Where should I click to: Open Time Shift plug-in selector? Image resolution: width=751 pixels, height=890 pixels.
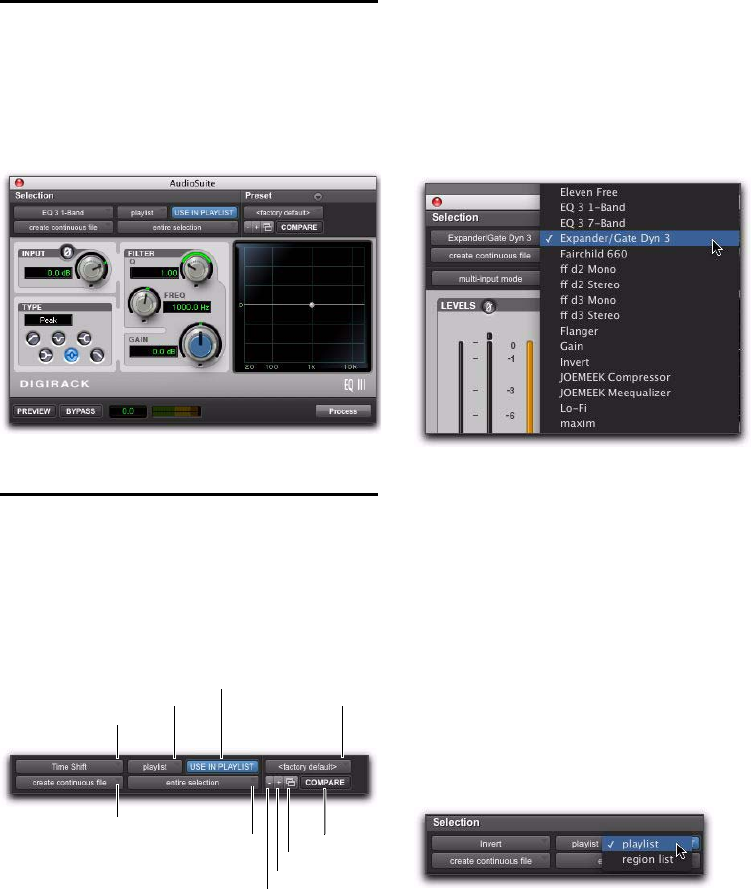[x=69, y=767]
